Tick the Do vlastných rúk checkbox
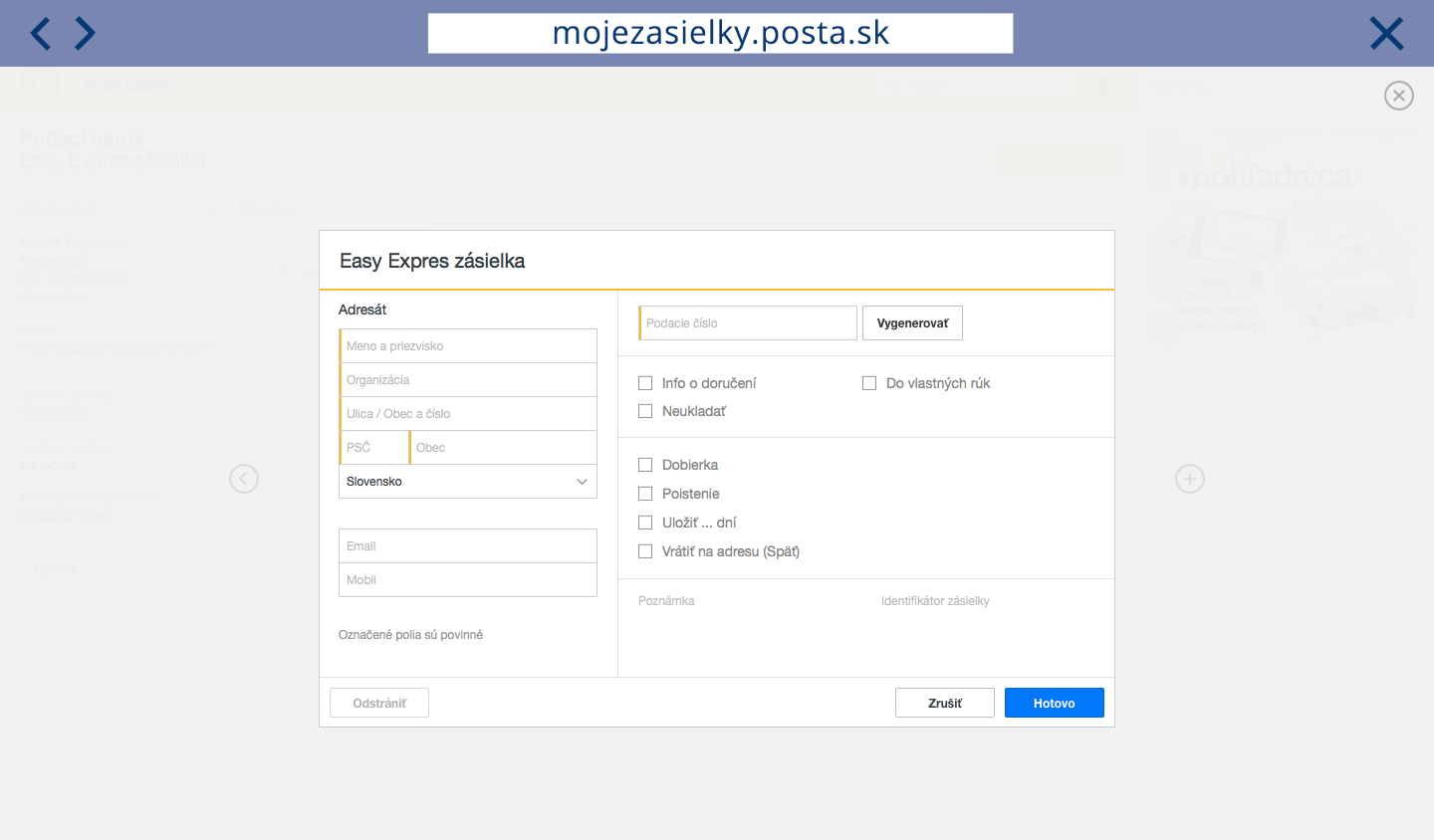Viewport: 1434px width, 840px height. pyautogui.click(x=869, y=383)
